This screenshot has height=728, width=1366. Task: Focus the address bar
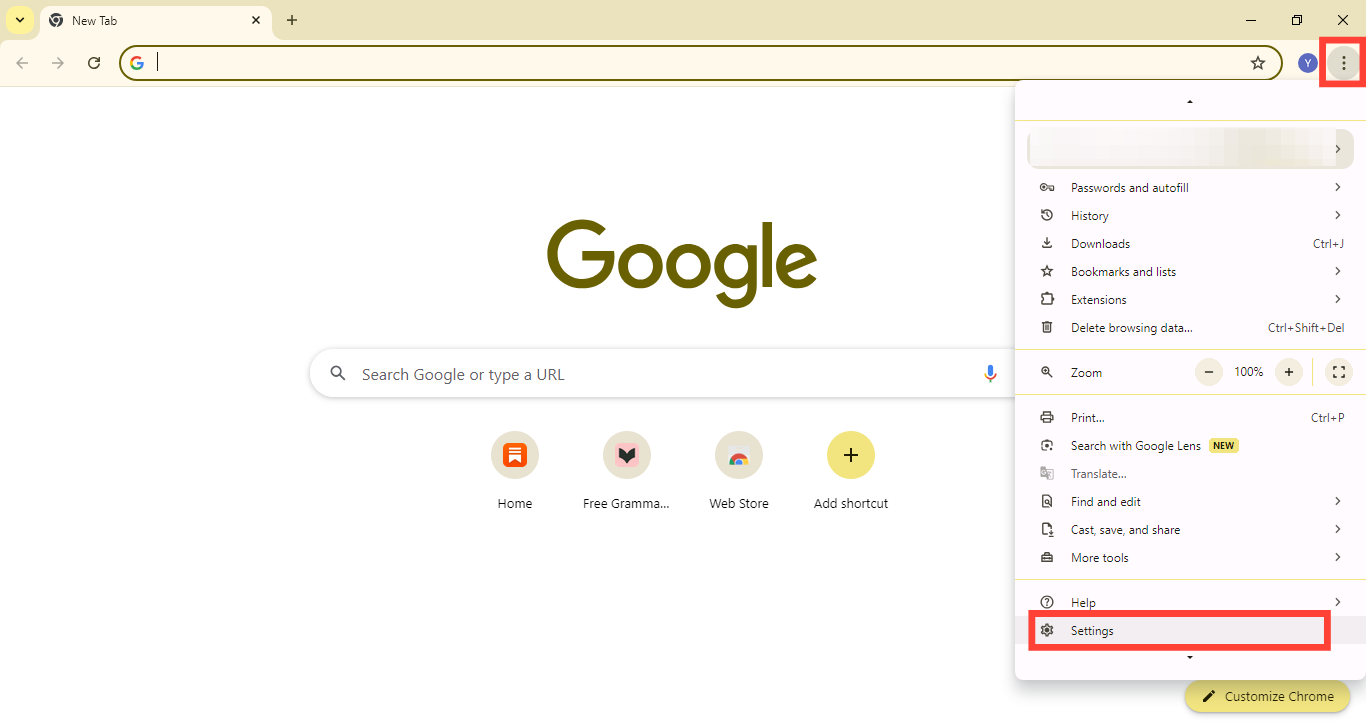click(700, 63)
